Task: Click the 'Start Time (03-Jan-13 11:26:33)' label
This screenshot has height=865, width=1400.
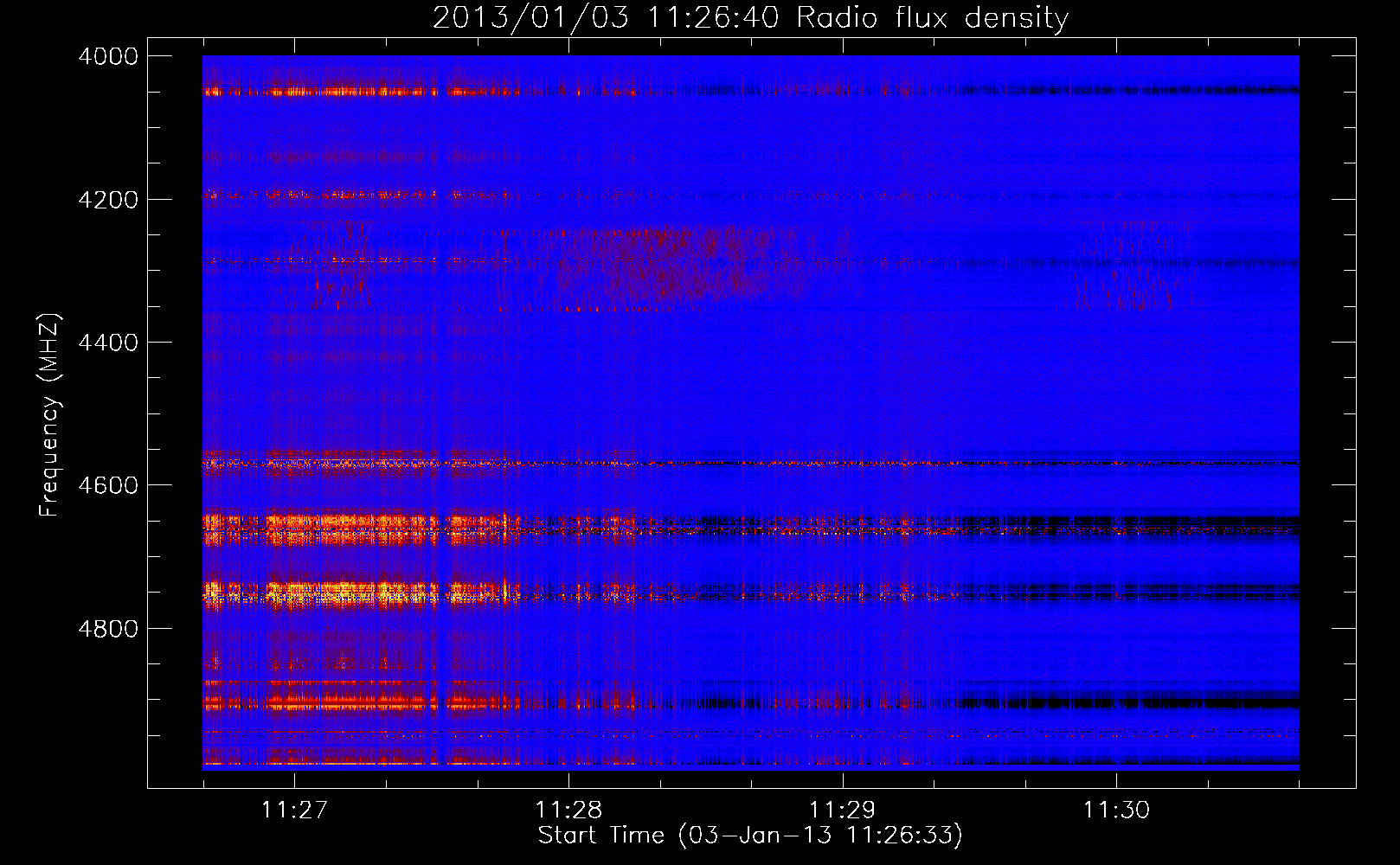Action: click(750, 835)
